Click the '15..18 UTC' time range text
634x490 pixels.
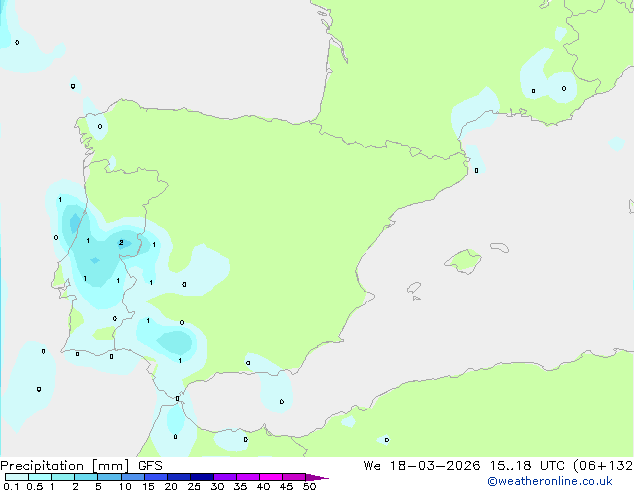[x=526, y=466]
